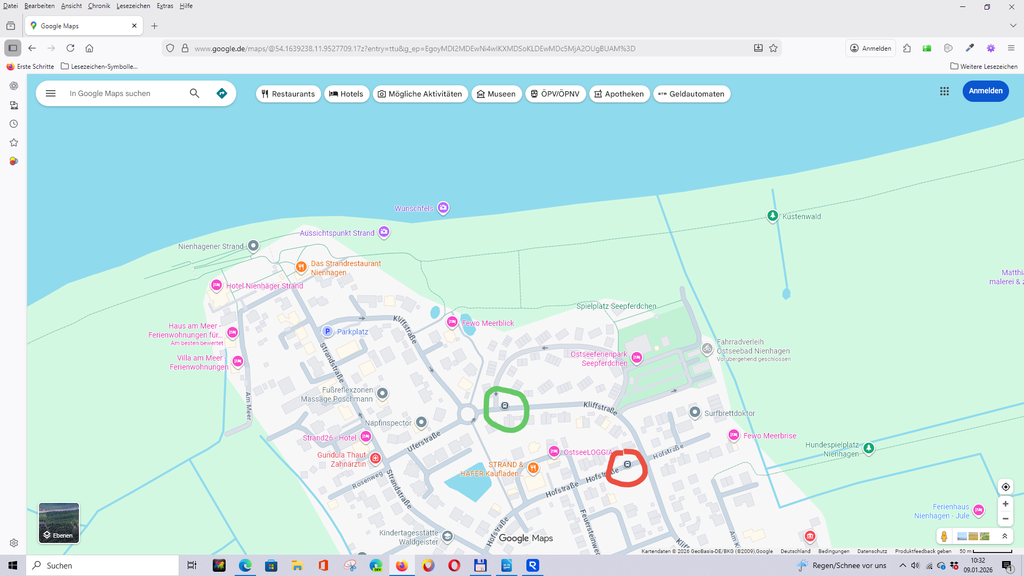1024x576 pixels.
Task: Open the Google apps grid
Action: point(944,91)
